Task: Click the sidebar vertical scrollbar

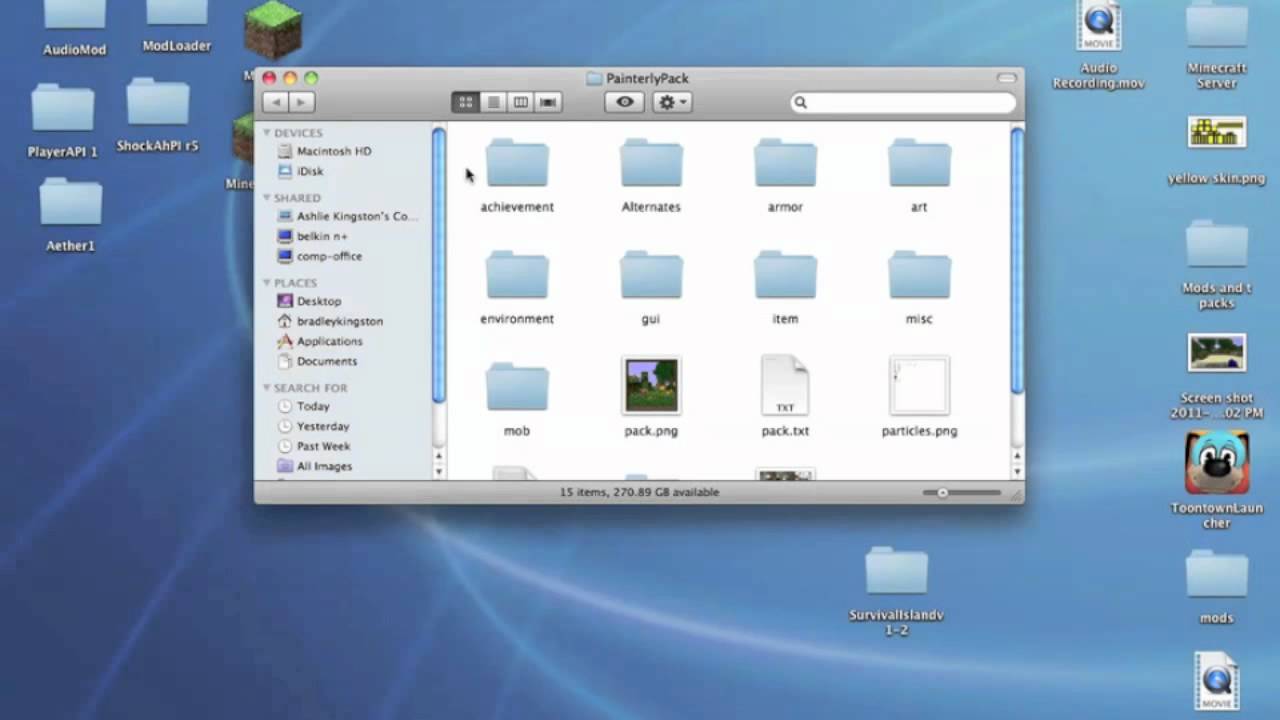Action: click(x=438, y=265)
